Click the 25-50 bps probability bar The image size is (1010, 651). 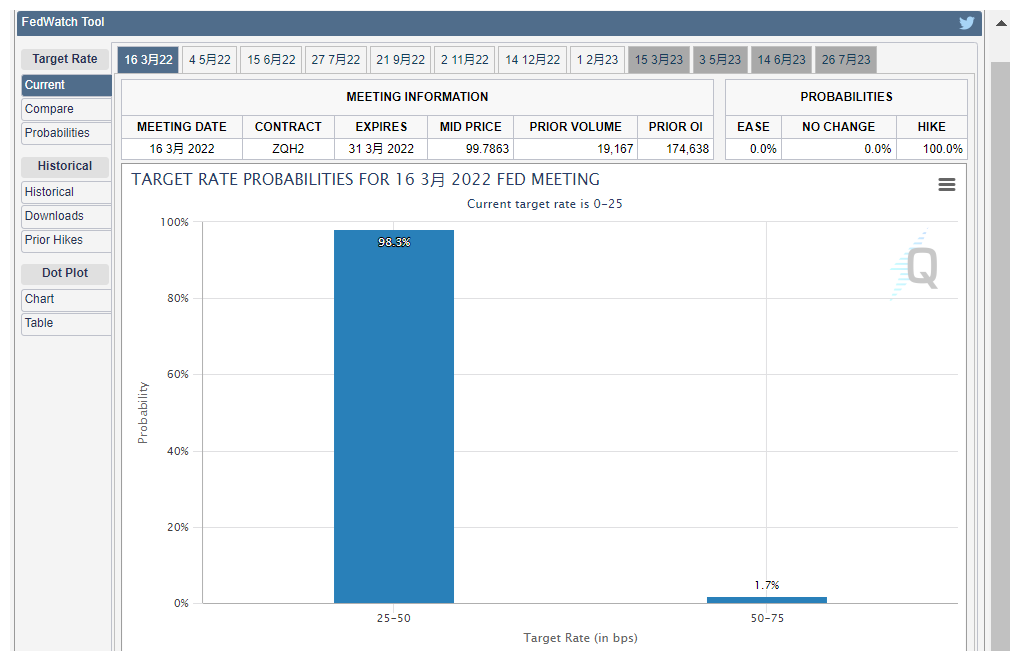394,417
